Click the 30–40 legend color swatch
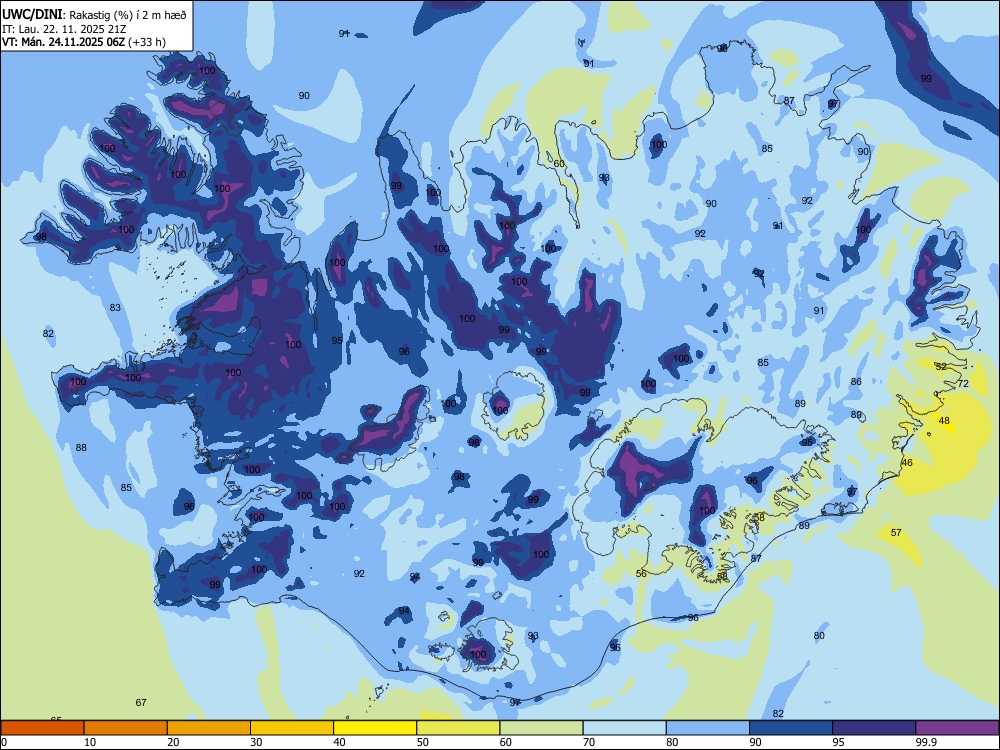This screenshot has height=750, width=1000. [x=292, y=728]
